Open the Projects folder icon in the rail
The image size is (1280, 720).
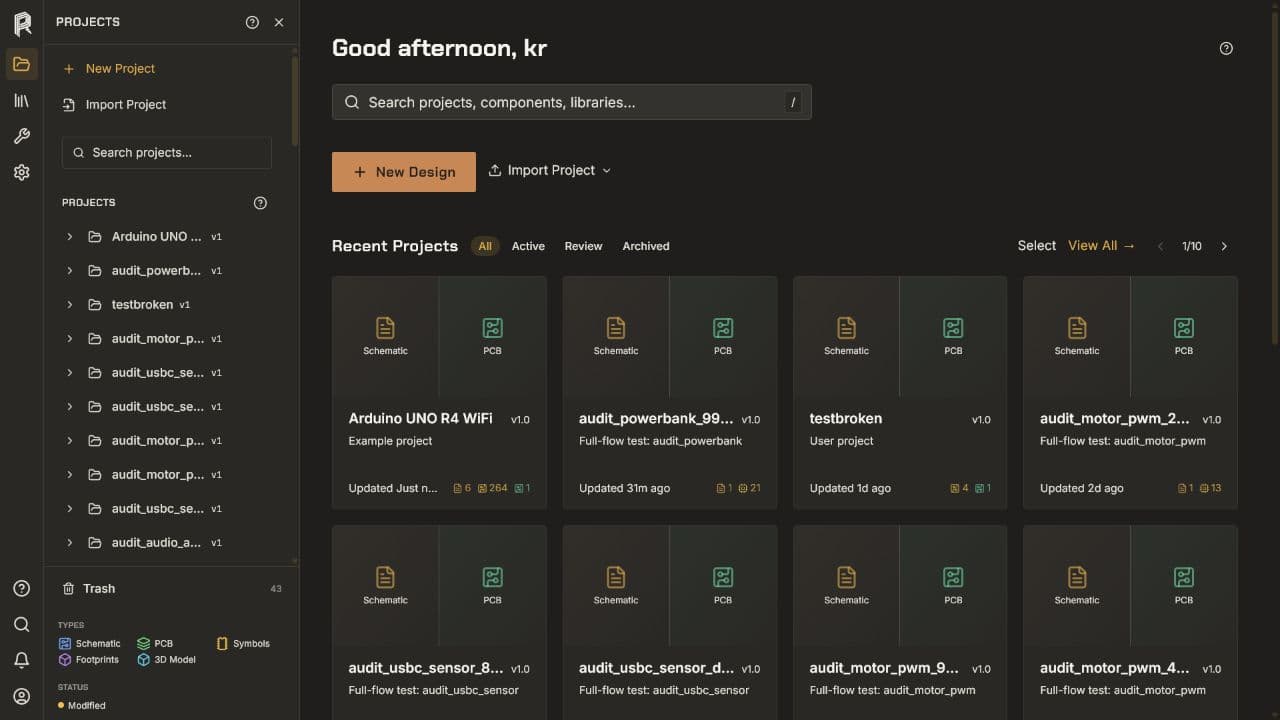[x=22, y=65]
